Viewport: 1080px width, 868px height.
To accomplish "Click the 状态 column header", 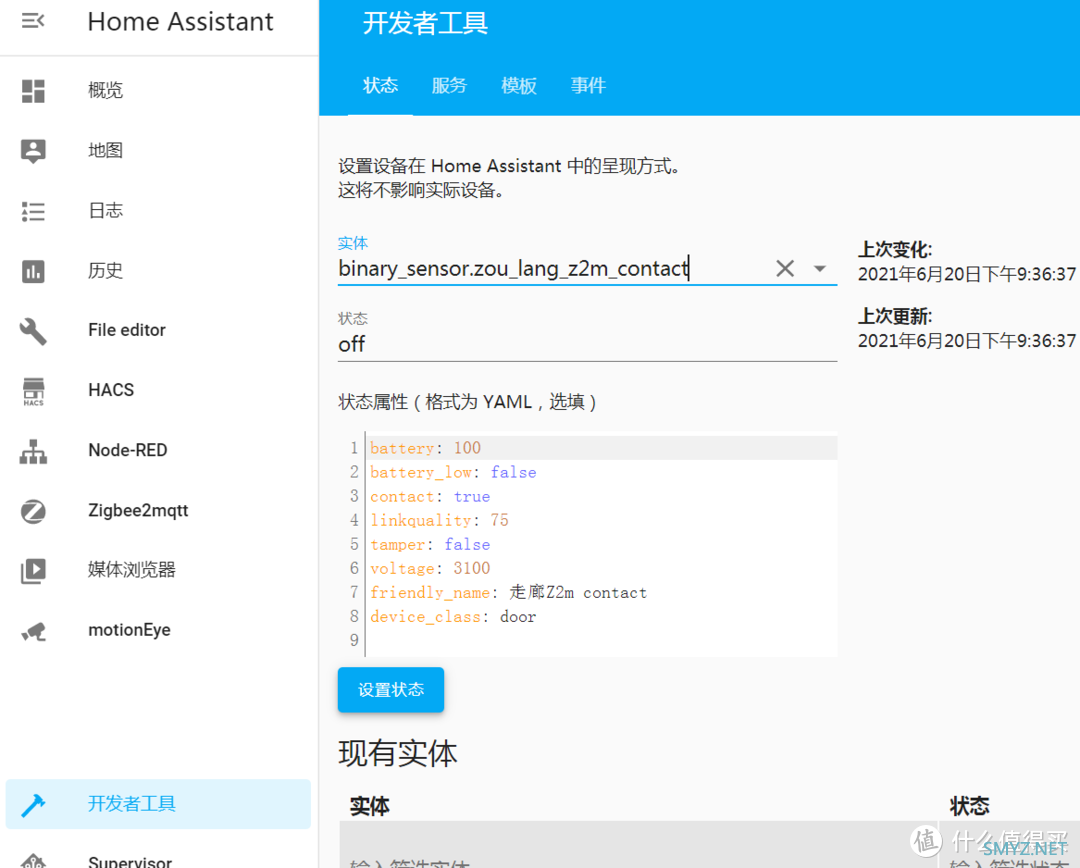I will pos(970,806).
